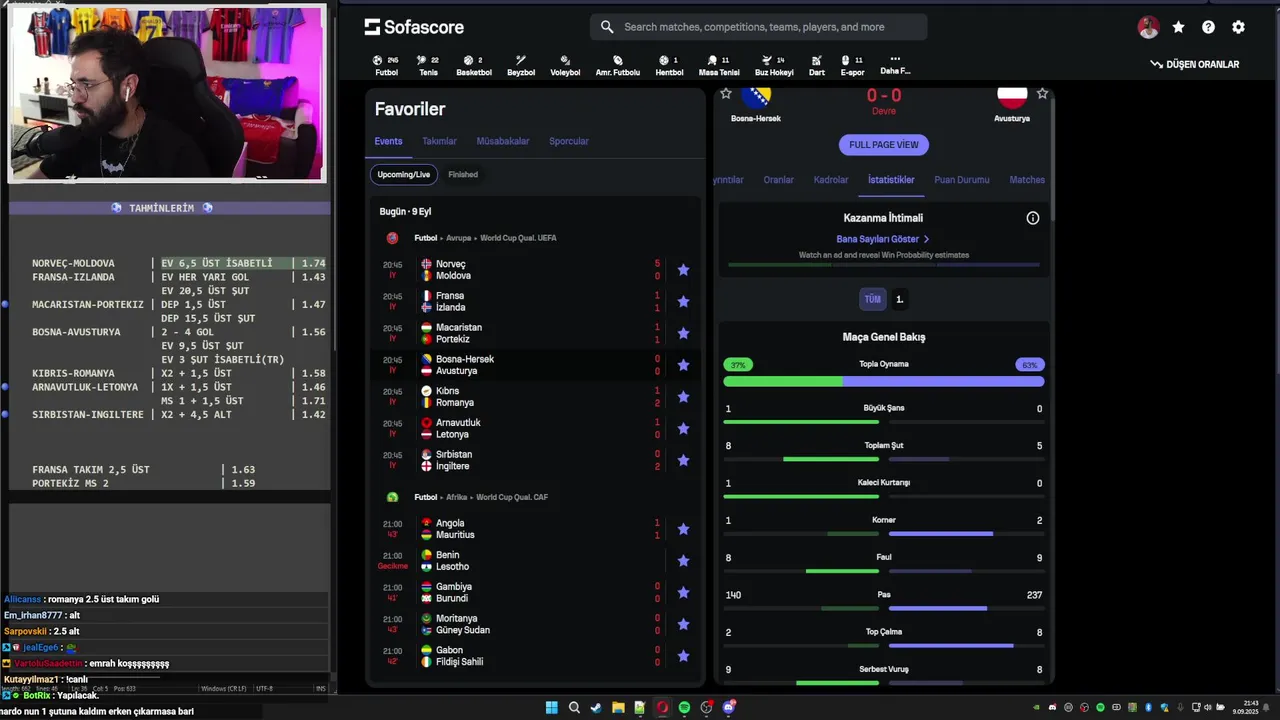Screen dimensions: 1280x720
Task: Open Düşen Oranlar dropping odds
Action: click(1194, 64)
